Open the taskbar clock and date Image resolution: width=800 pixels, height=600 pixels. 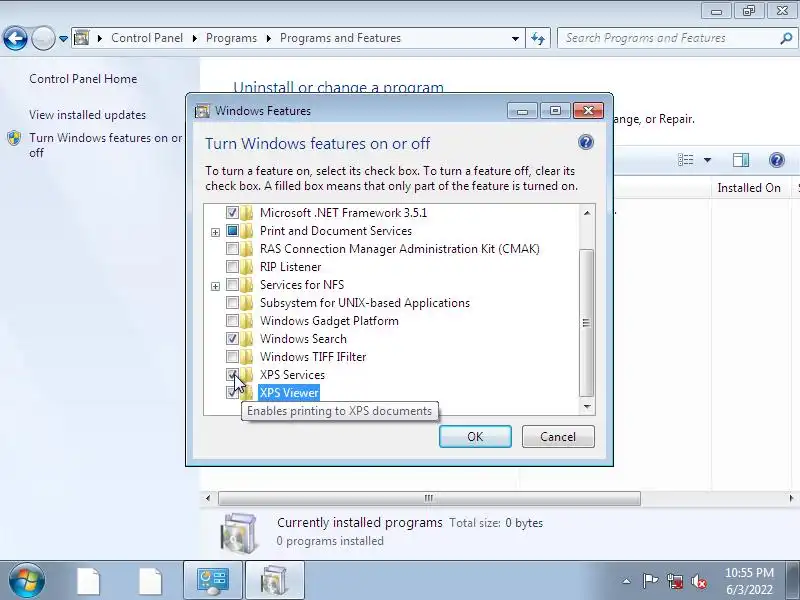(x=749, y=581)
